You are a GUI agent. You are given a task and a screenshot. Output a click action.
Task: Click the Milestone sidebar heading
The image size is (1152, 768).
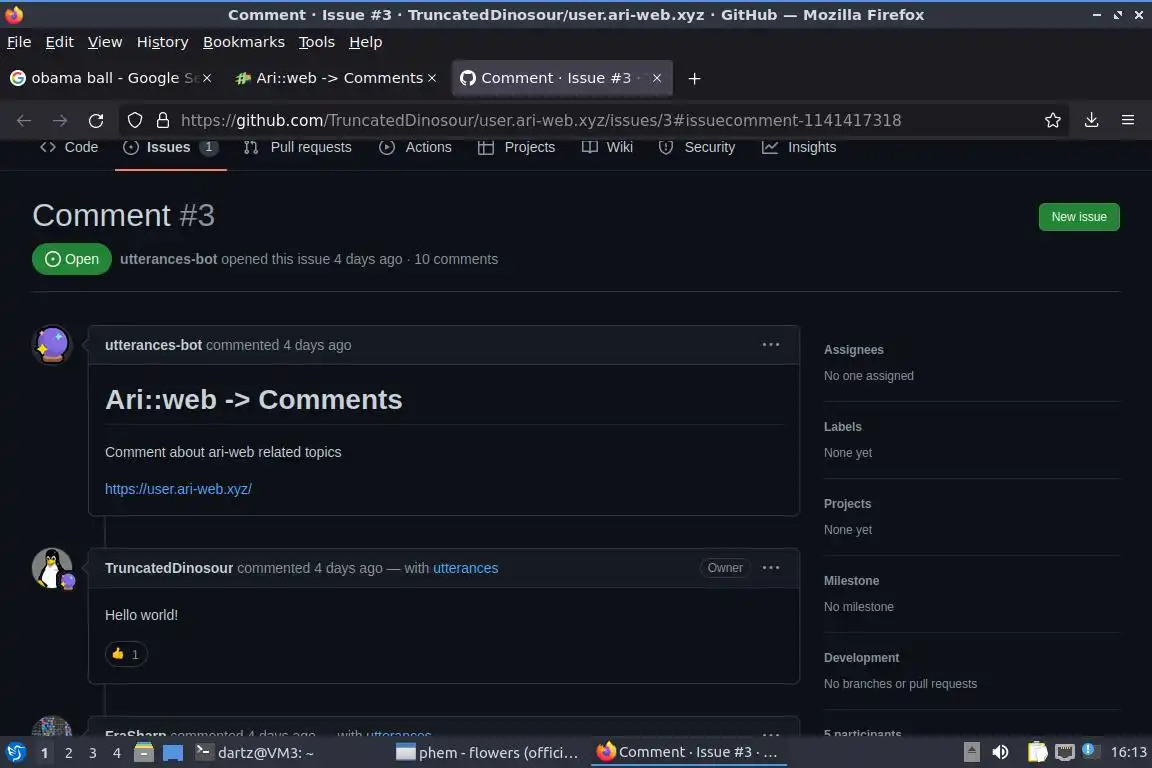pyautogui.click(x=851, y=581)
